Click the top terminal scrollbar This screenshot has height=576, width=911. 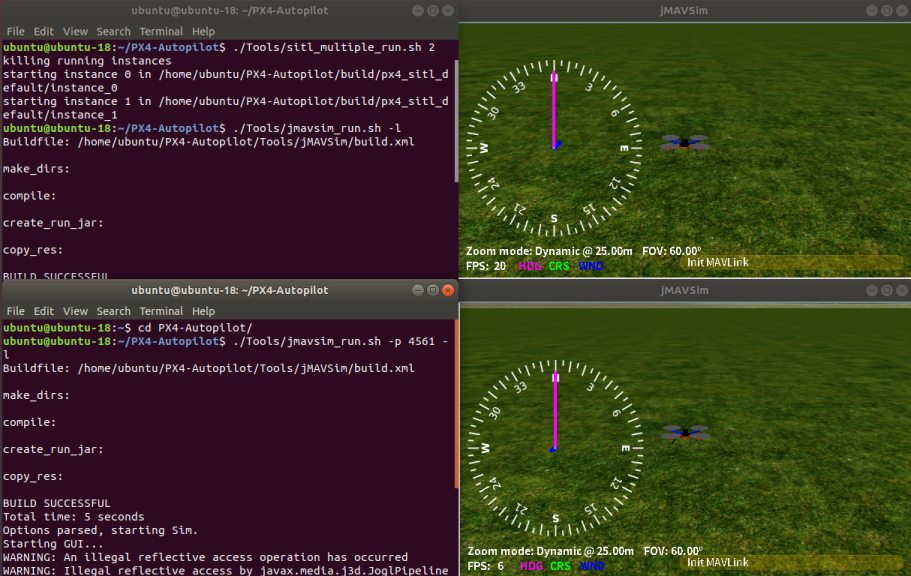[x=456, y=120]
